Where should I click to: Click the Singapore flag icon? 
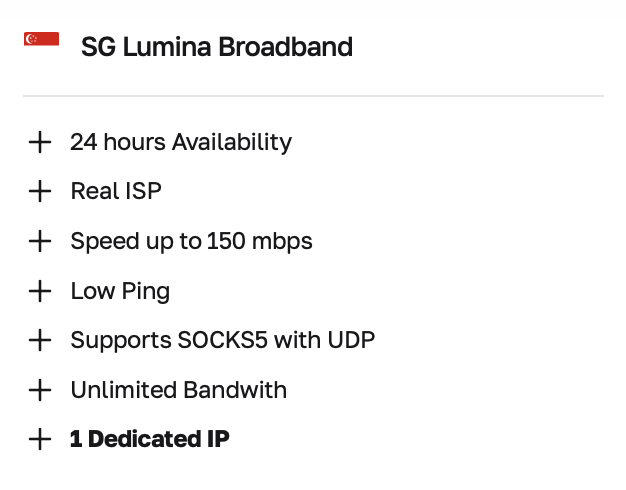click(x=41, y=39)
